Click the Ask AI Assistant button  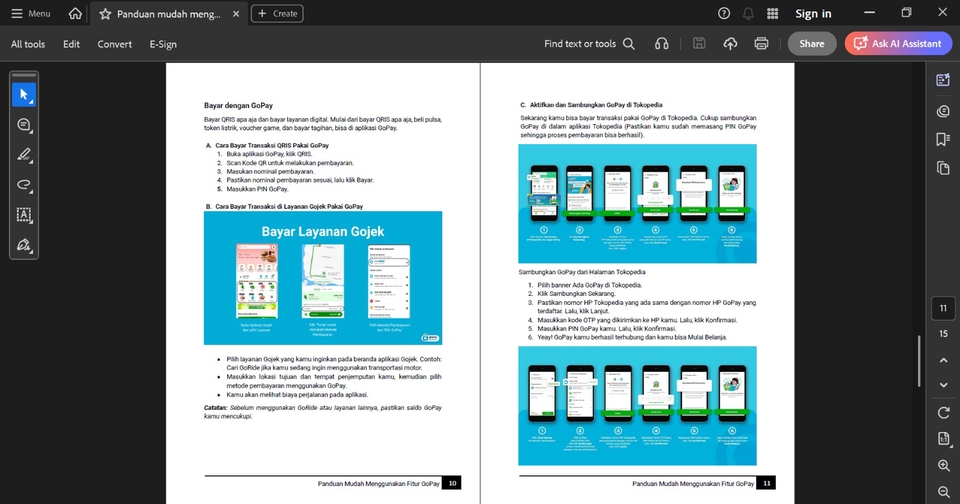(x=897, y=44)
